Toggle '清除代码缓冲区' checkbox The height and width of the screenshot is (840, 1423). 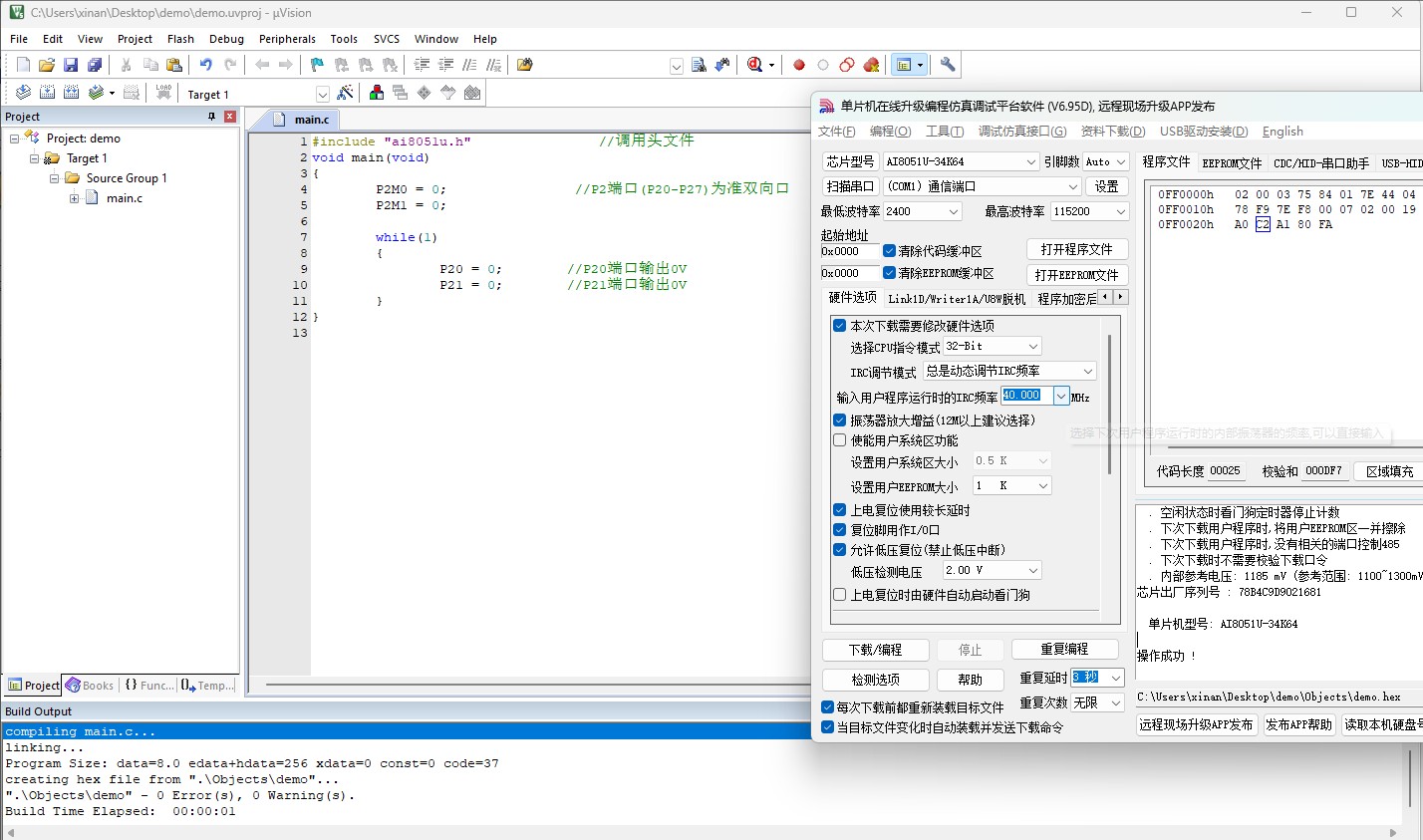click(889, 251)
